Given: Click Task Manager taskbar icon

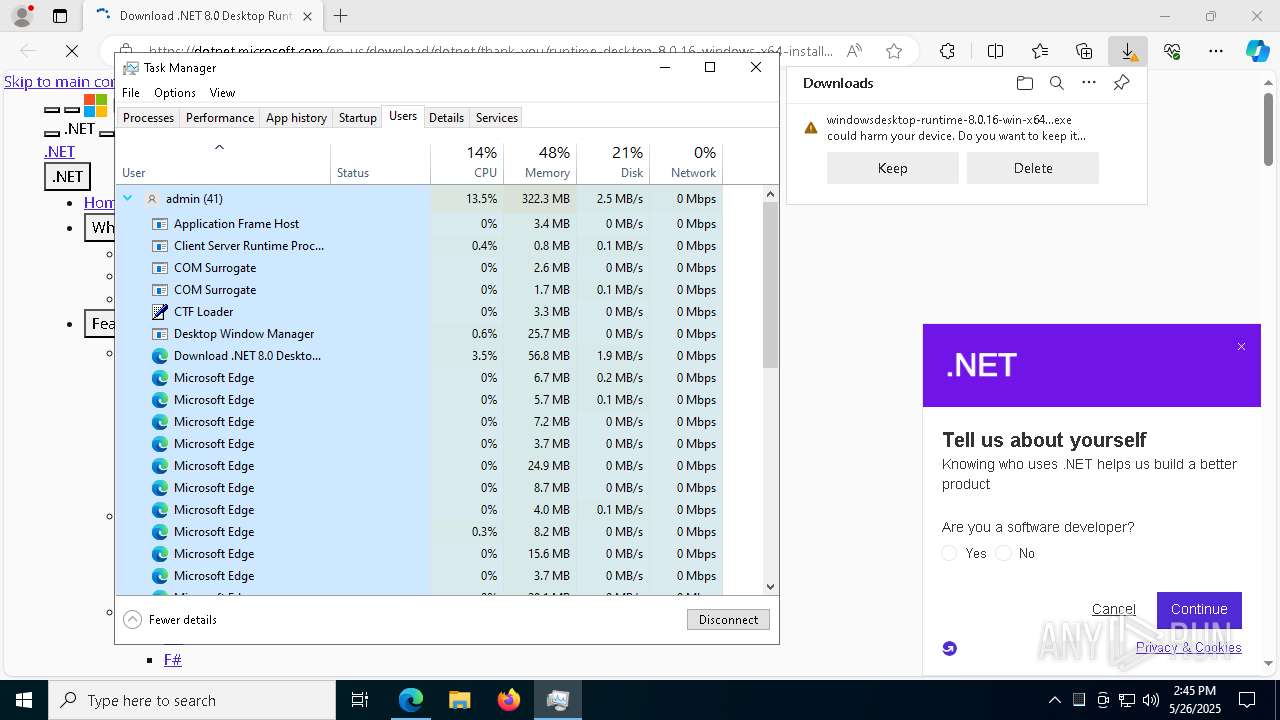Looking at the screenshot, I should pyautogui.click(x=557, y=700).
